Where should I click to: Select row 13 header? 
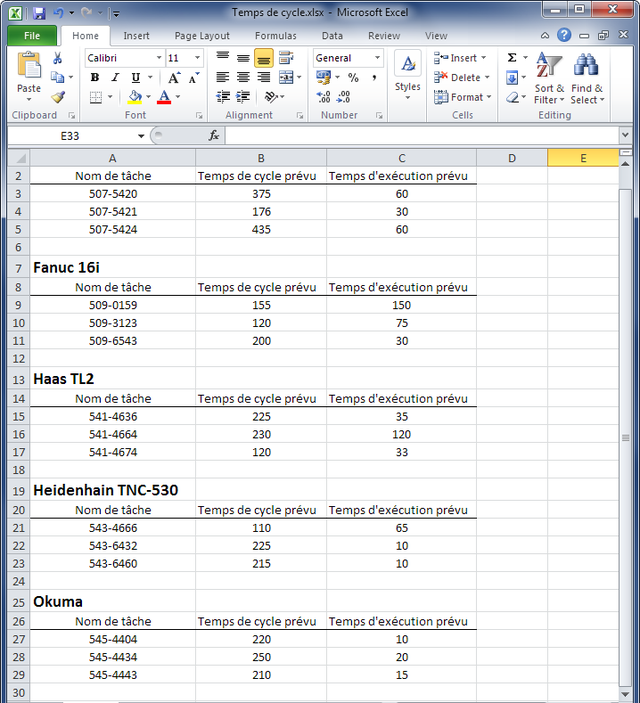[x=18, y=379]
